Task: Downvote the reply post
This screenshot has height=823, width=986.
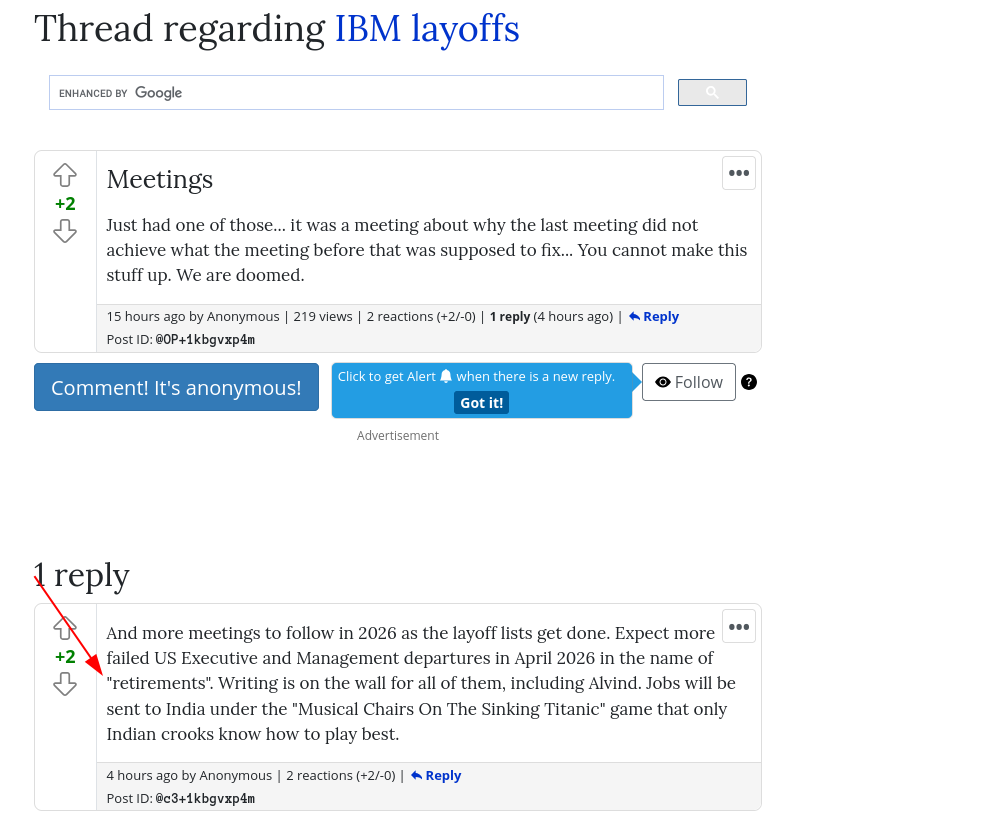Action: (65, 685)
